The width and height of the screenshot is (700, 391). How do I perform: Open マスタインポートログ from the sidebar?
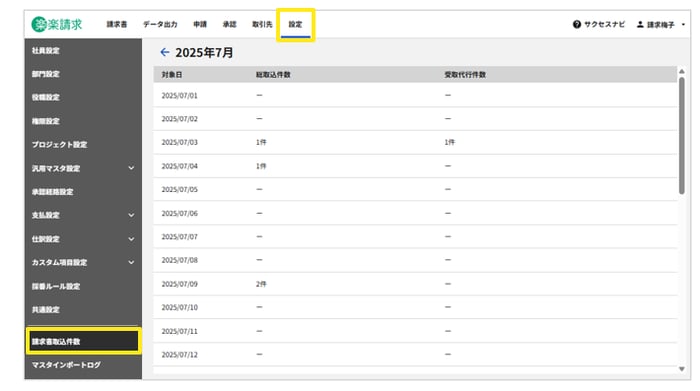click(x=83, y=365)
